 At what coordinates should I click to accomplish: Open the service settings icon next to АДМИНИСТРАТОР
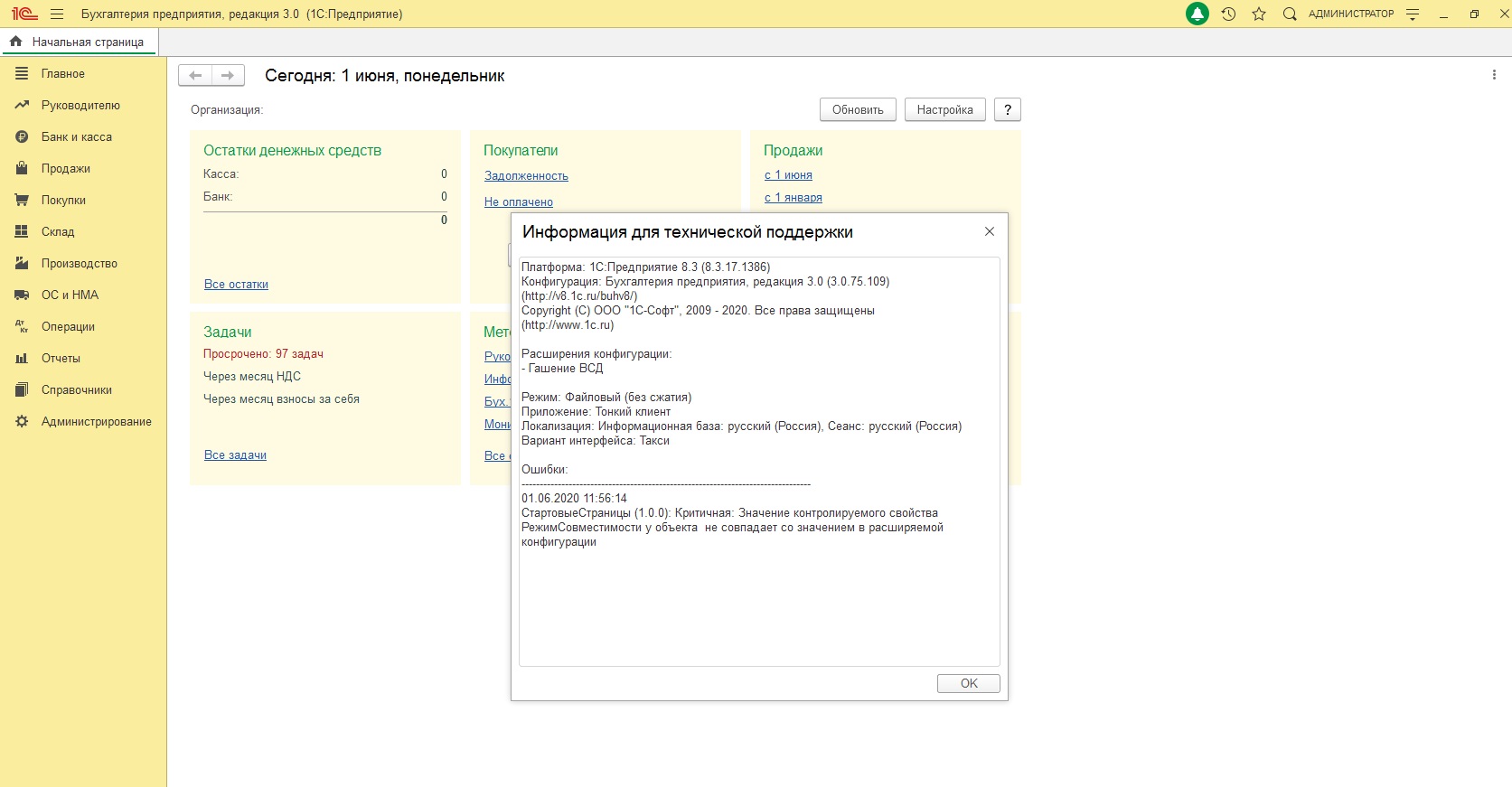pos(1413,14)
